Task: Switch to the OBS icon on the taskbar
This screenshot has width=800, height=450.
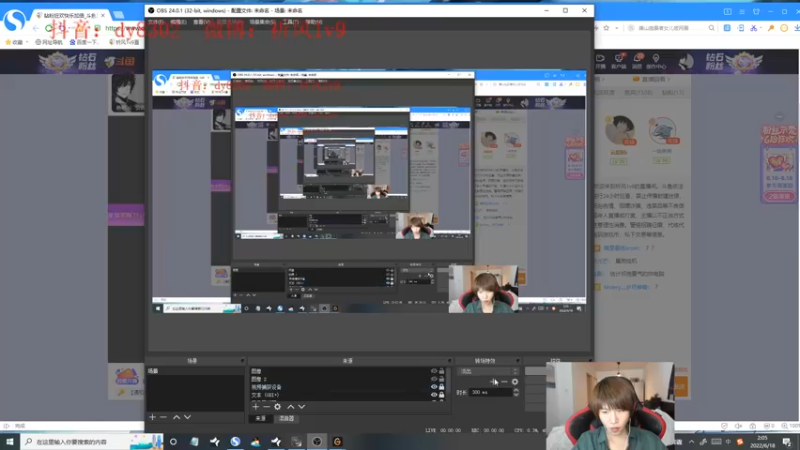Action: coord(317,441)
